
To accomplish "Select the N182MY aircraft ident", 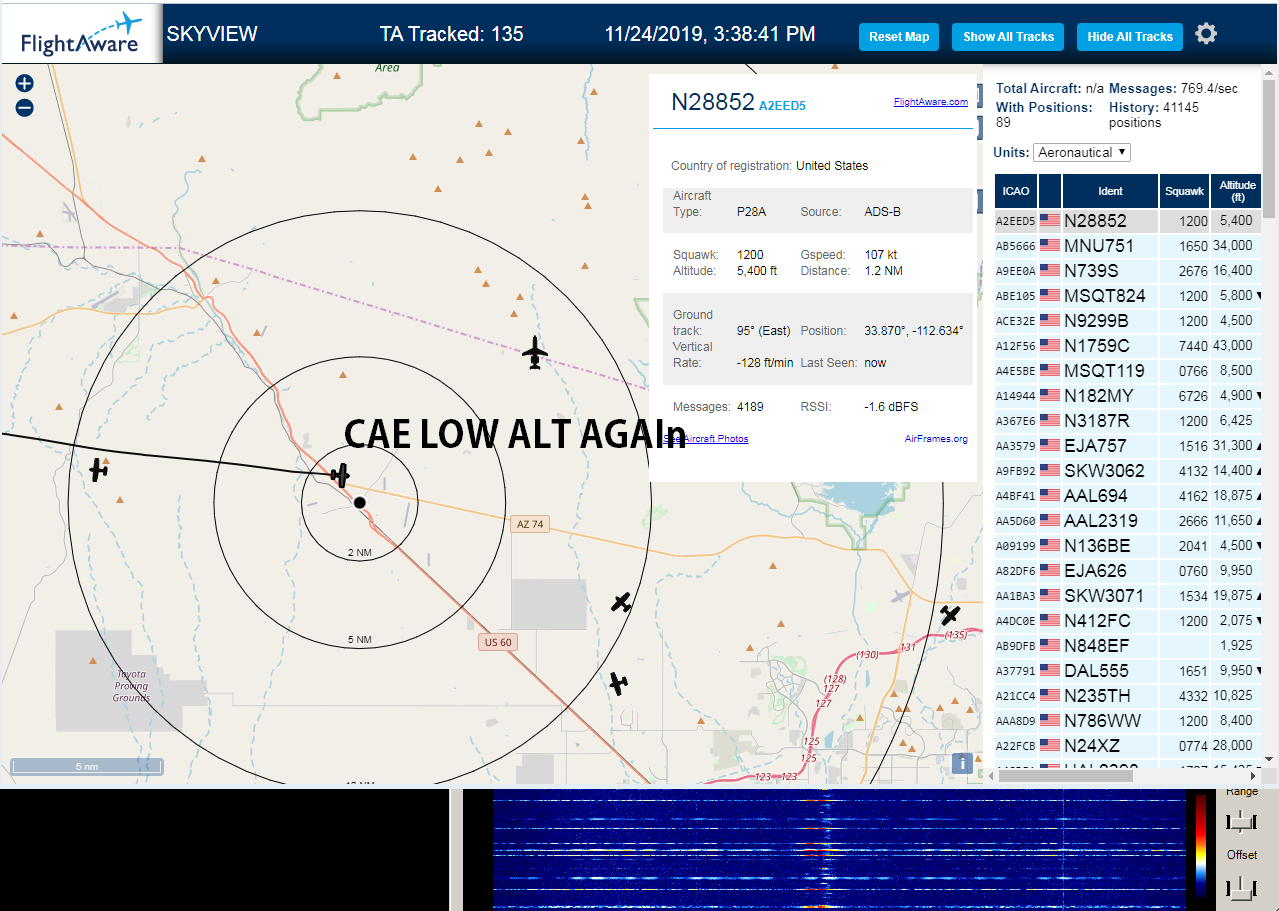I will click(x=1099, y=396).
